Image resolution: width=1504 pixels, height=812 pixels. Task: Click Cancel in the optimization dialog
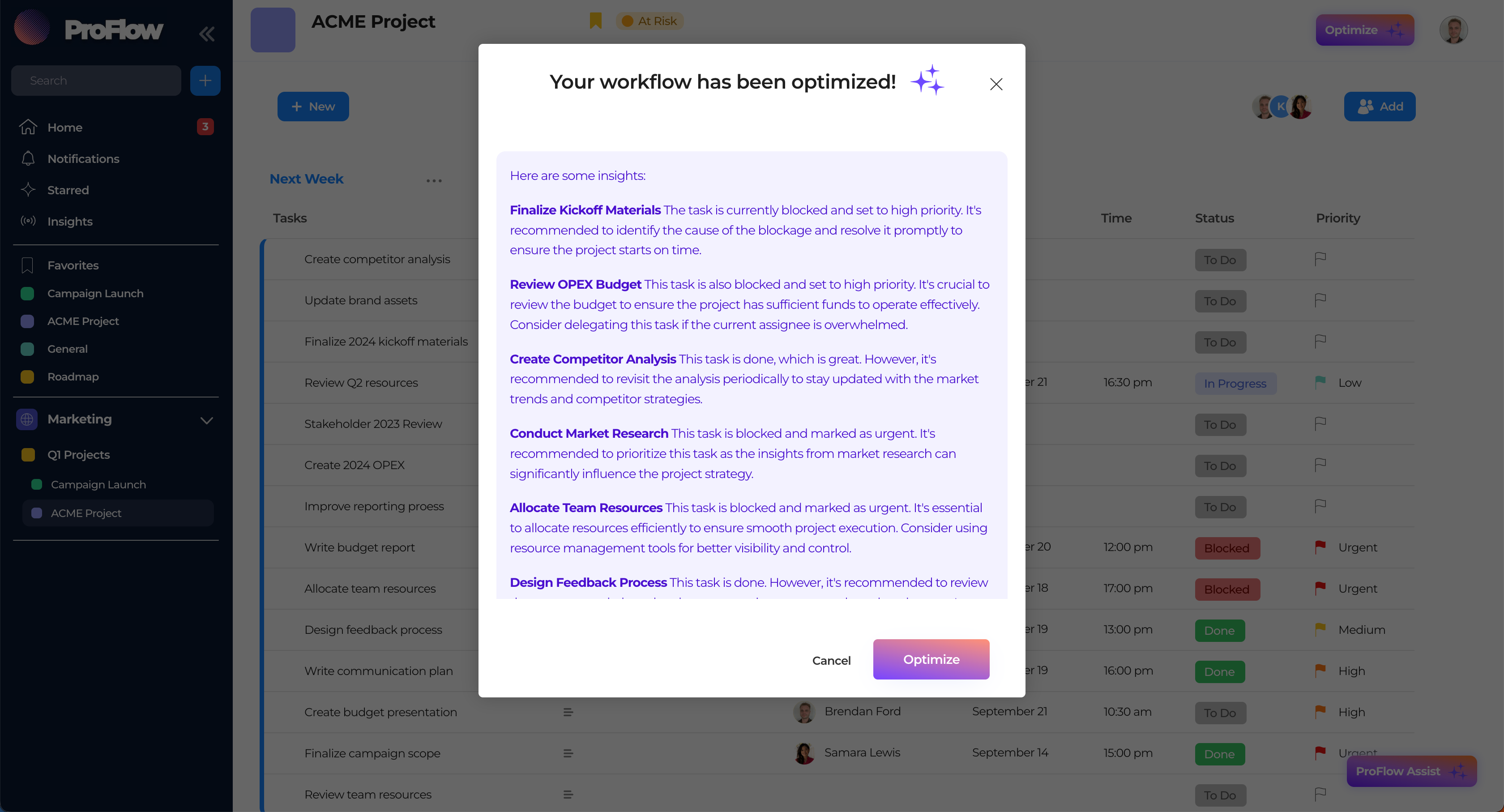[831, 660]
